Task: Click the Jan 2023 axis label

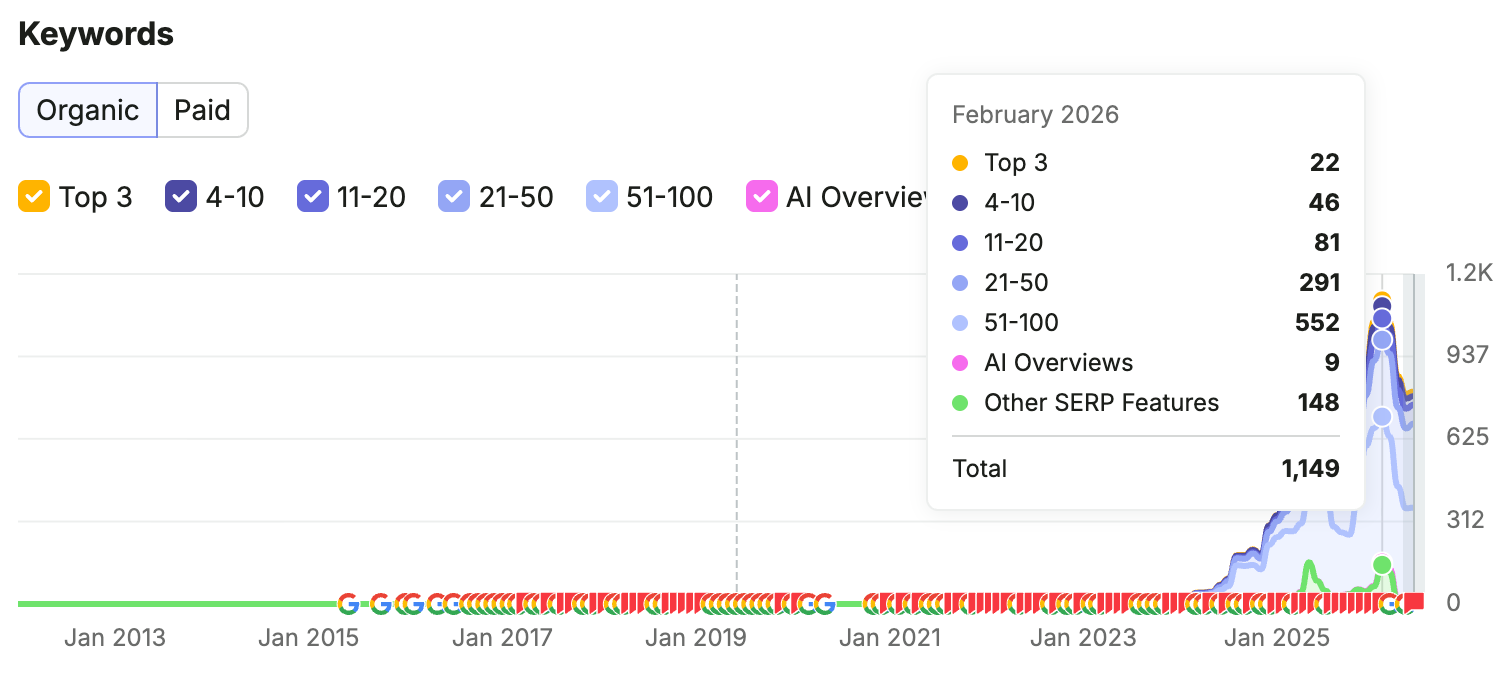Action: 1083,638
